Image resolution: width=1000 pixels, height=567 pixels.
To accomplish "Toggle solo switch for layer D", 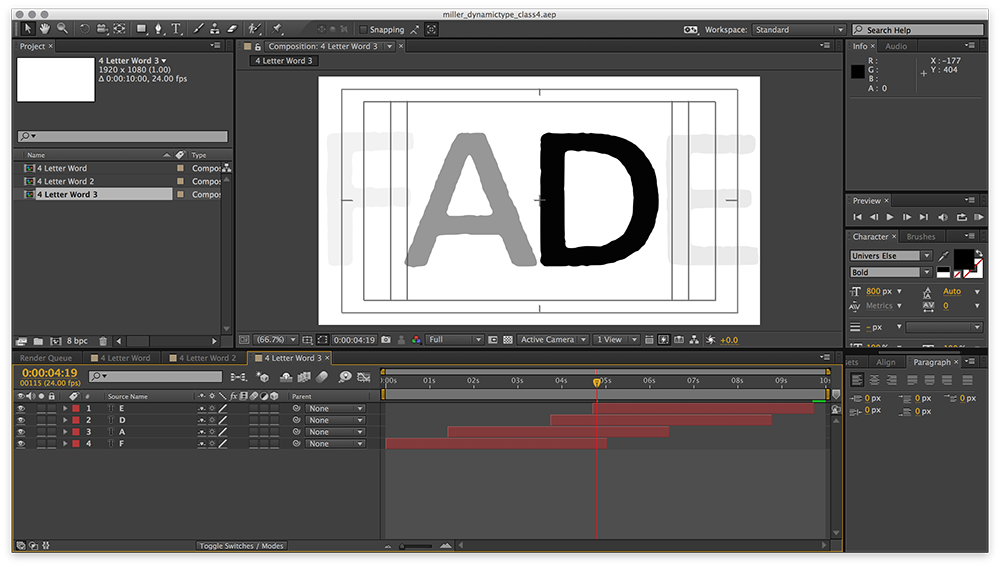I will 41,420.
